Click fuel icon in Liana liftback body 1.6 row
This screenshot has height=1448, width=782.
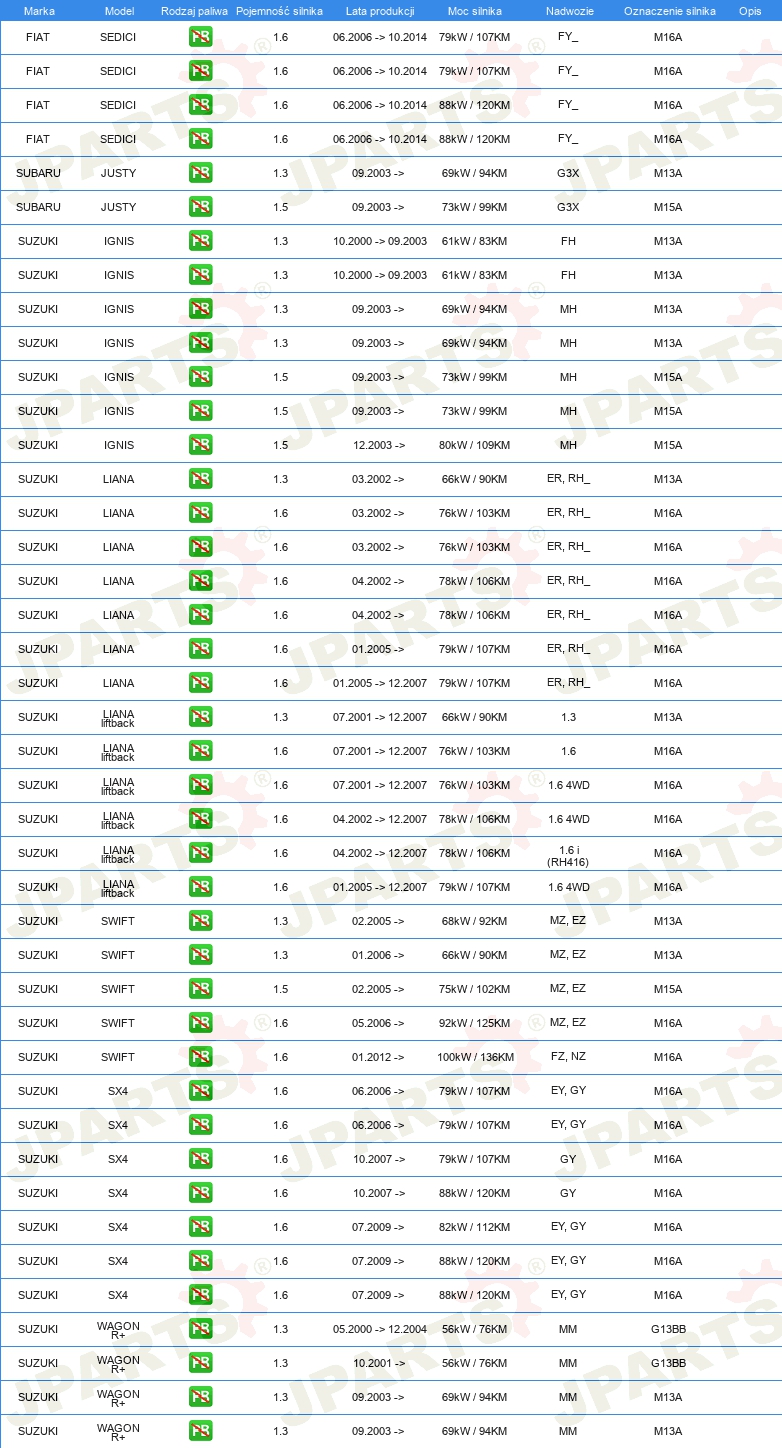point(200,751)
